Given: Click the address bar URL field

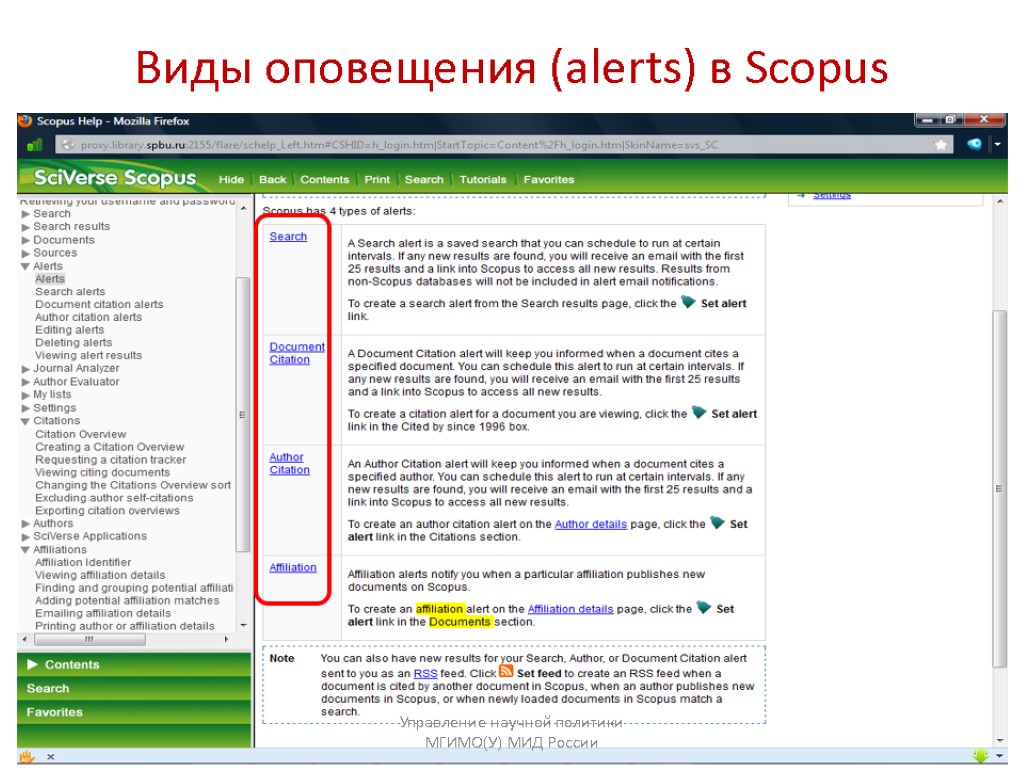Looking at the screenshot, I should pyautogui.click(x=503, y=144).
